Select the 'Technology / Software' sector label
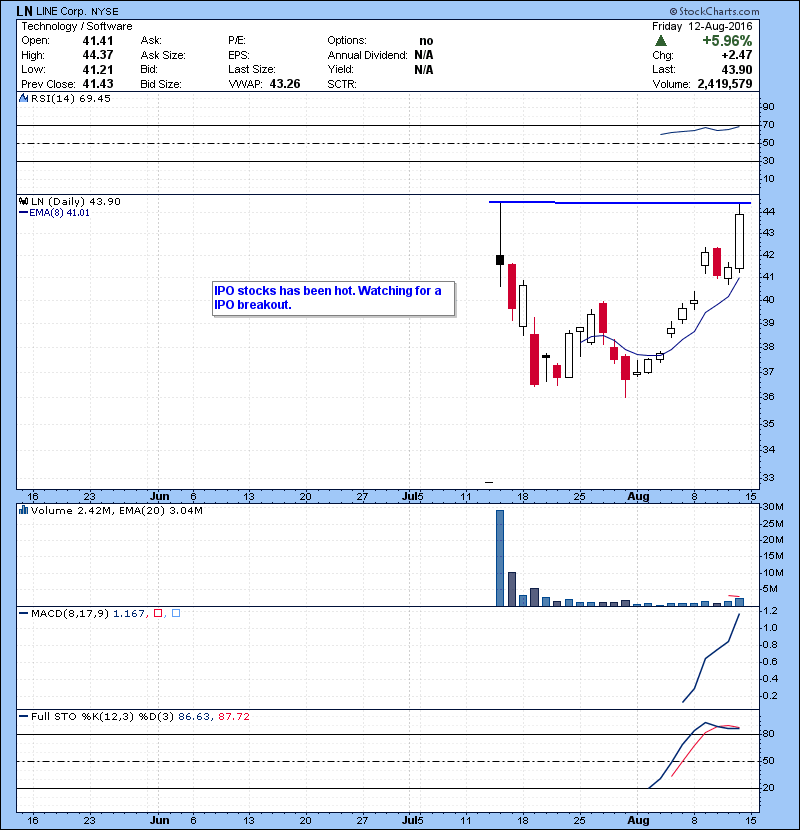 click(77, 26)
